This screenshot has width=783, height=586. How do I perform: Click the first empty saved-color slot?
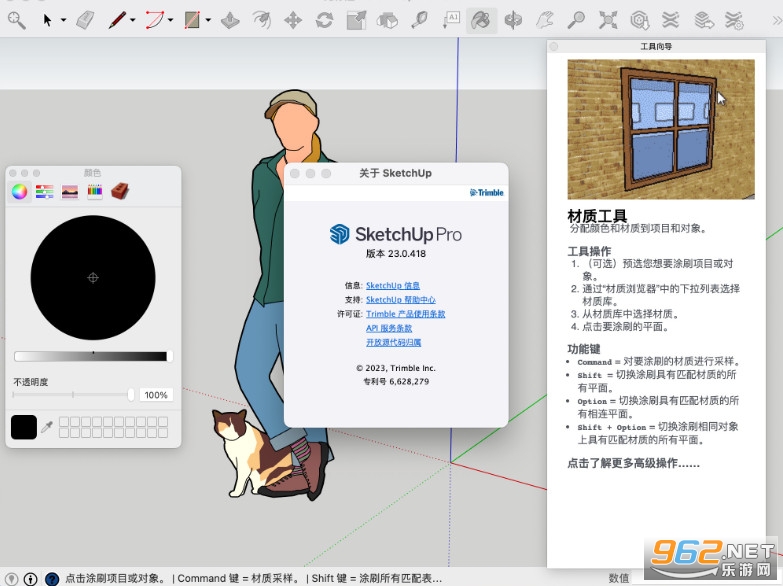(64, 422)
